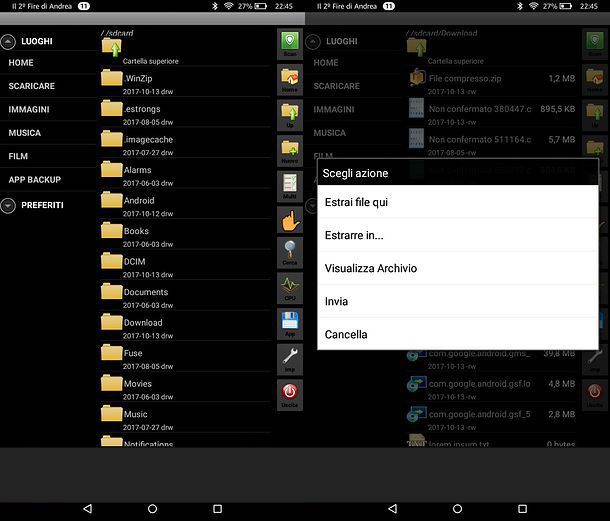Tap the Home folder toolbar icon, left screen

[290, 80]
